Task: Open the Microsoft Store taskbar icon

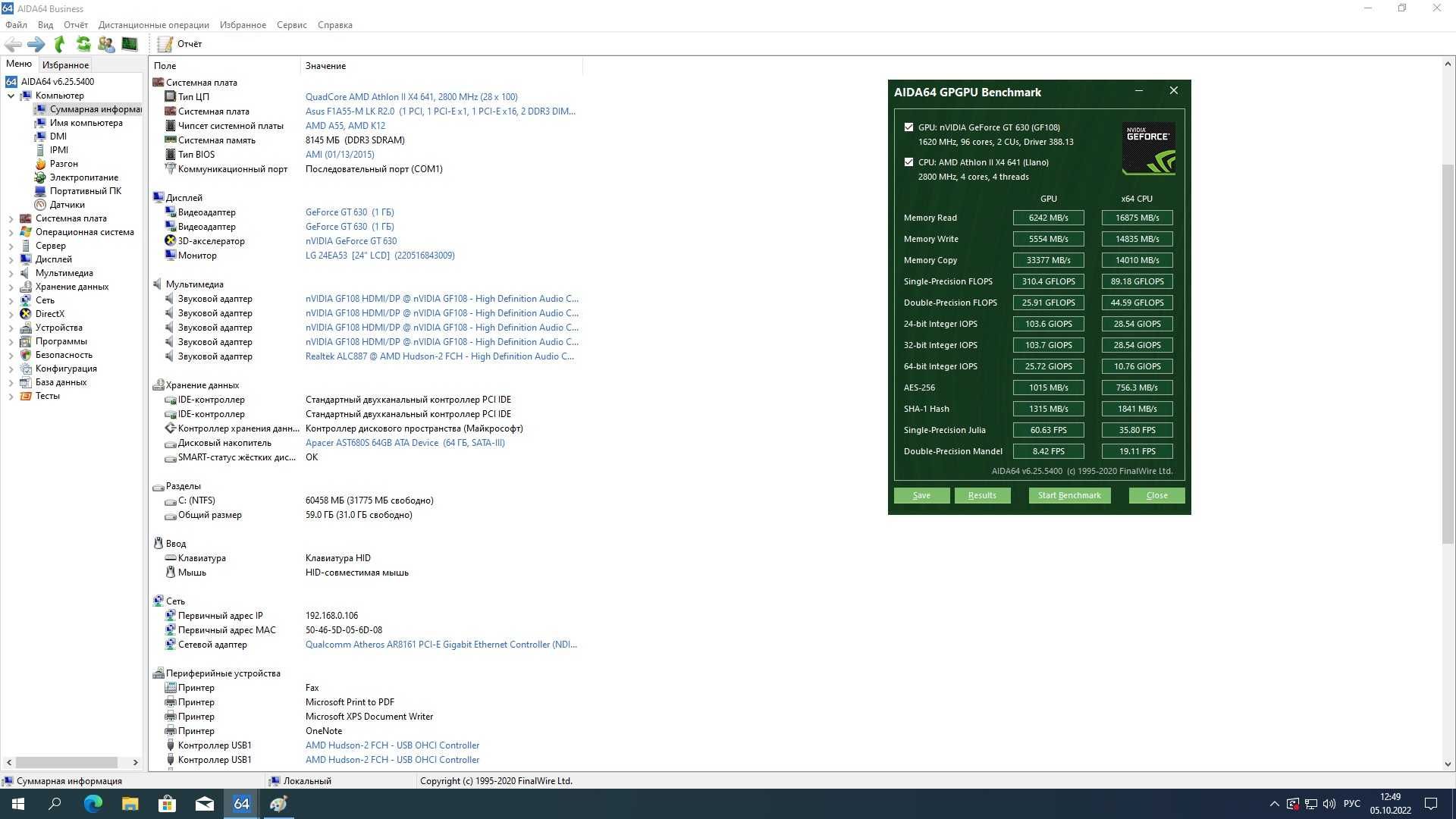Action: click(x=167, y=804)
